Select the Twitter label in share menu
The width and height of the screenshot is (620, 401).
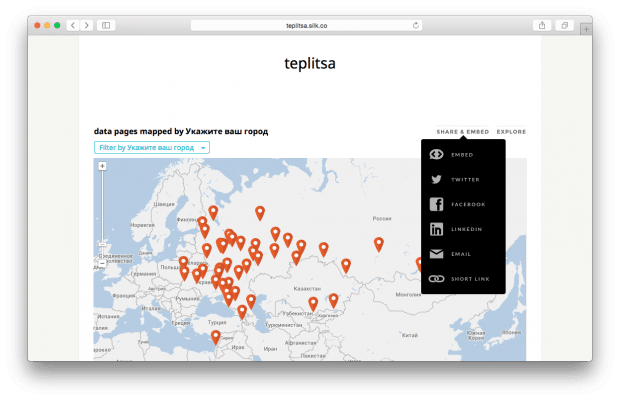click(x=465, y=180)
